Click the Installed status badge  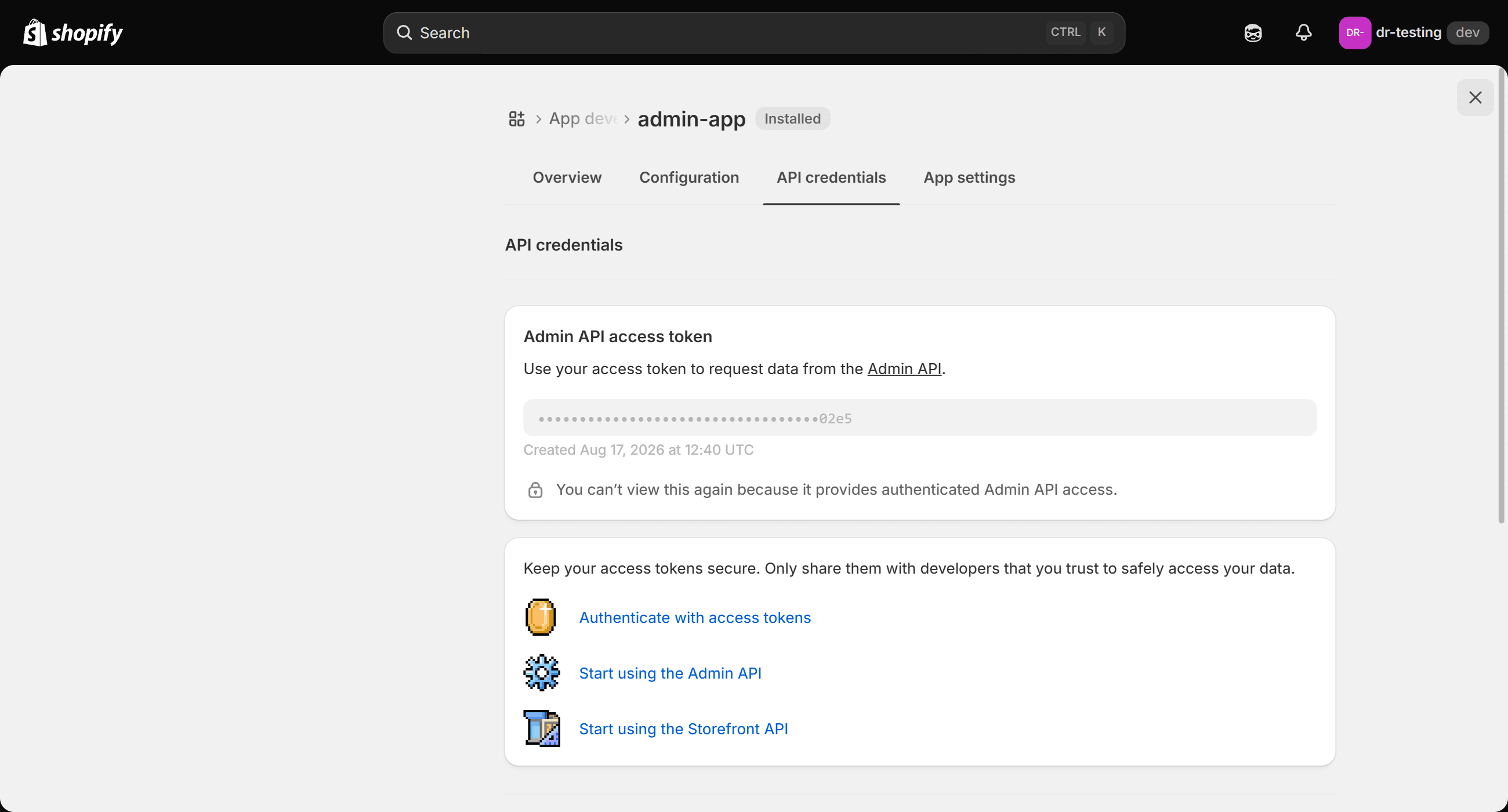(x=792, y=119)
